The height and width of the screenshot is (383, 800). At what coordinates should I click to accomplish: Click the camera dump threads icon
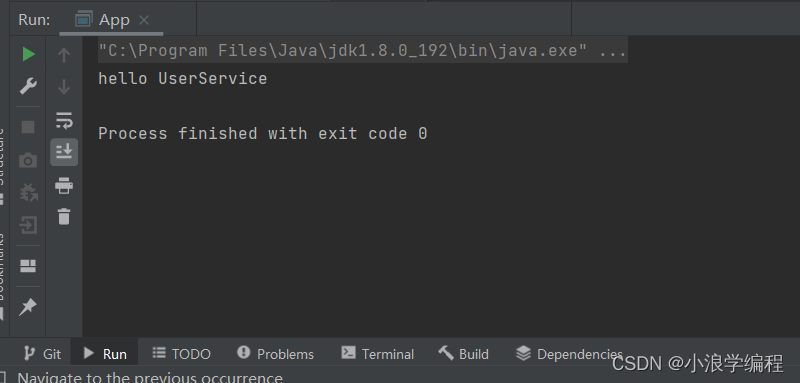click(x=28, y=161)
